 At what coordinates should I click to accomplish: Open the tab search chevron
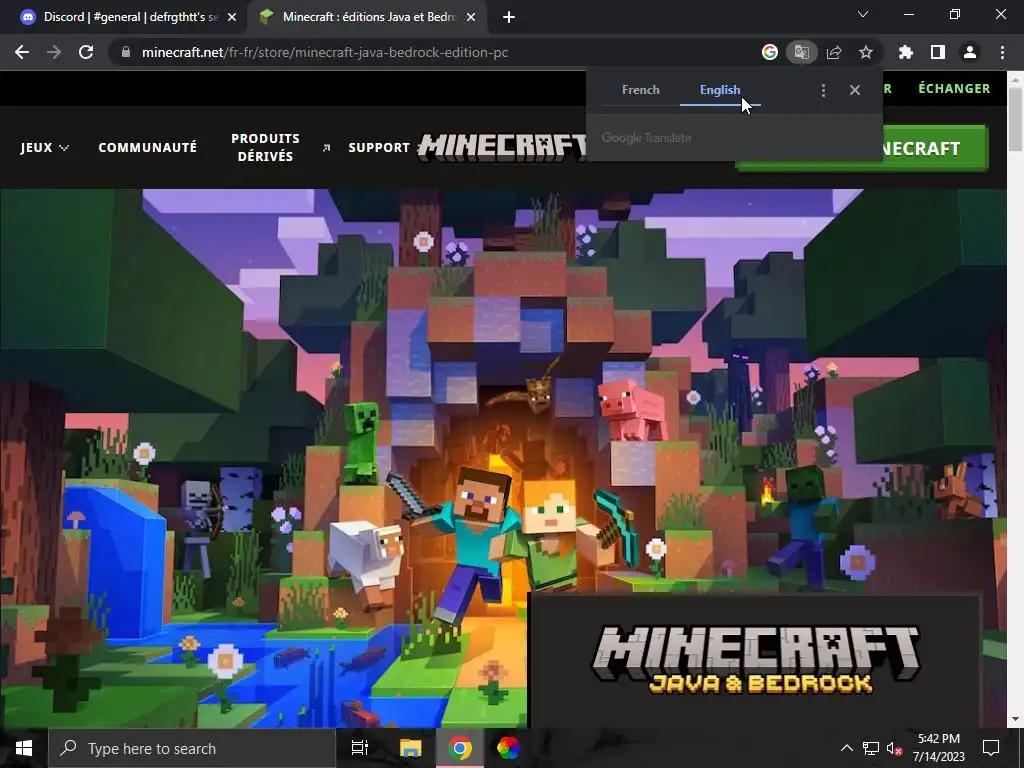(863, 14)
